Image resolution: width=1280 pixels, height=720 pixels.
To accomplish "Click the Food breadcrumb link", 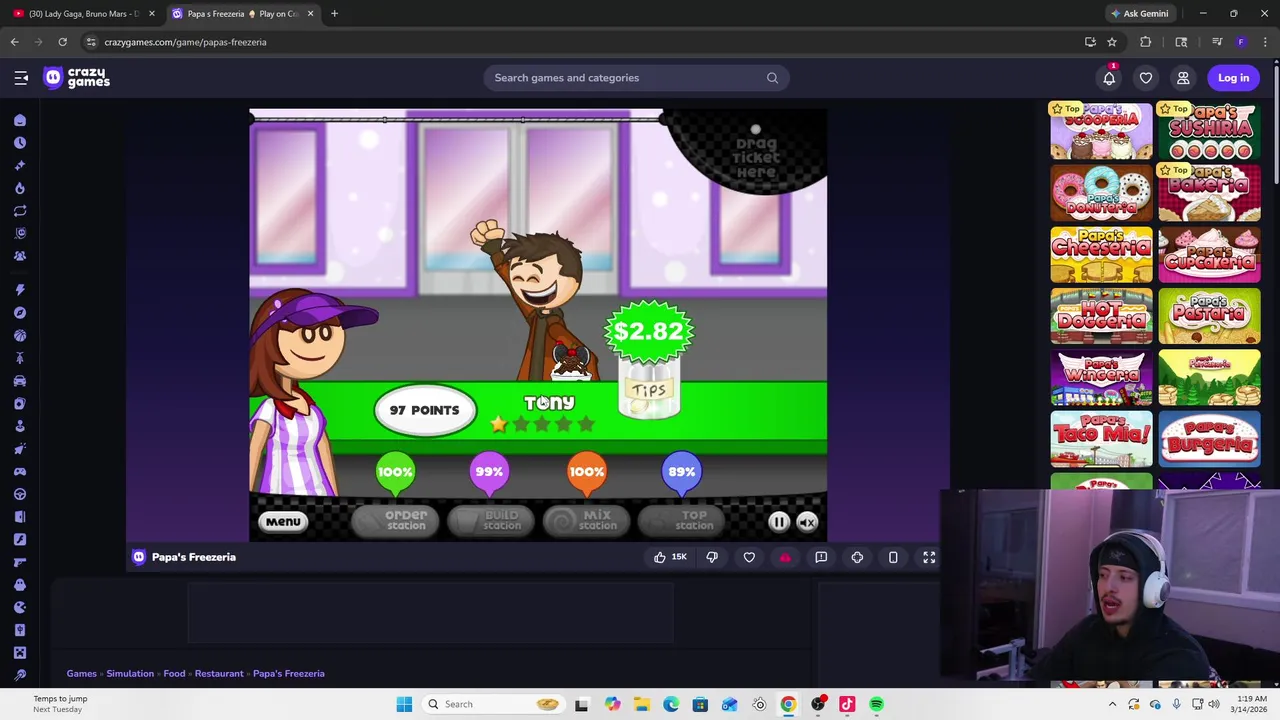I will (x=174, y=673).
